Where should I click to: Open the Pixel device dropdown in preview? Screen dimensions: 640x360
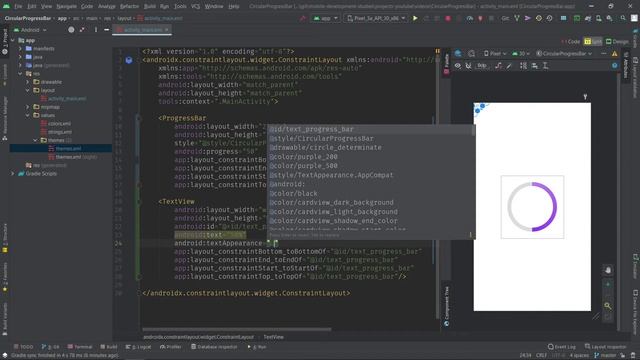tap(495, 53)
